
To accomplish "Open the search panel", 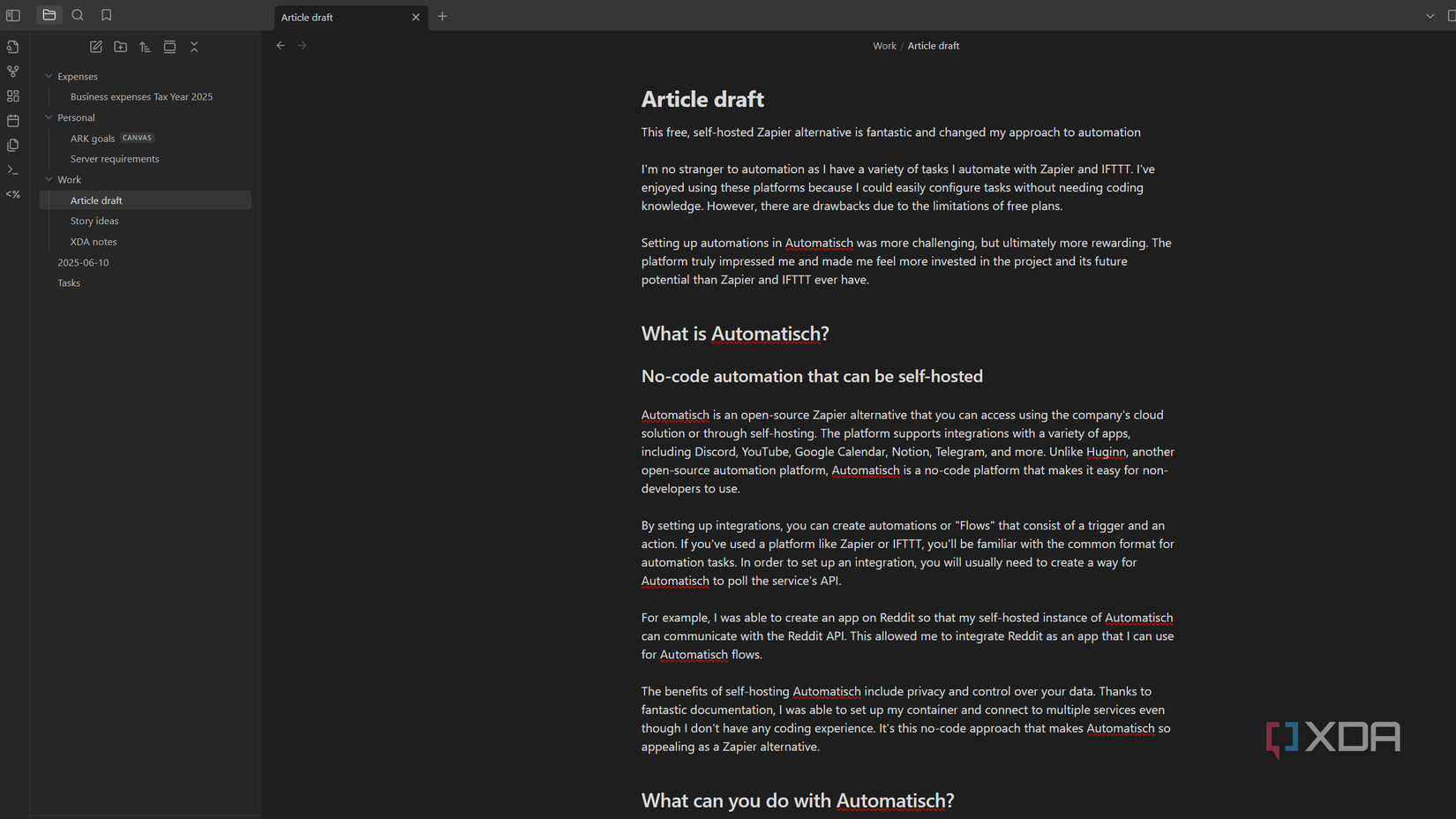I will 78,15.
